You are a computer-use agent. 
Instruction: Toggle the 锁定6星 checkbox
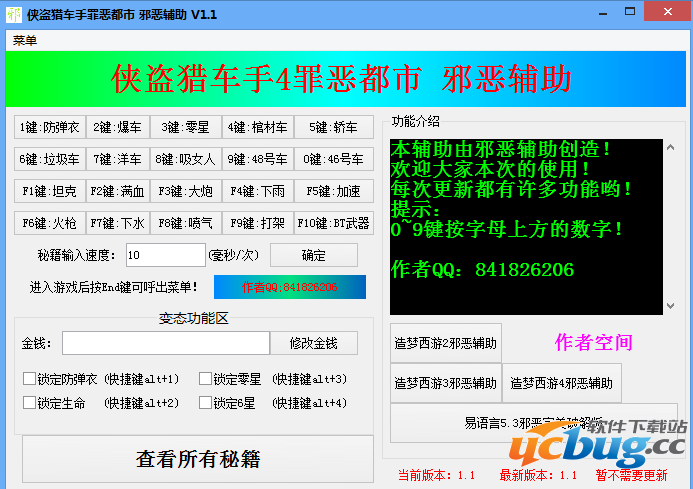click(x=206, y=403)
